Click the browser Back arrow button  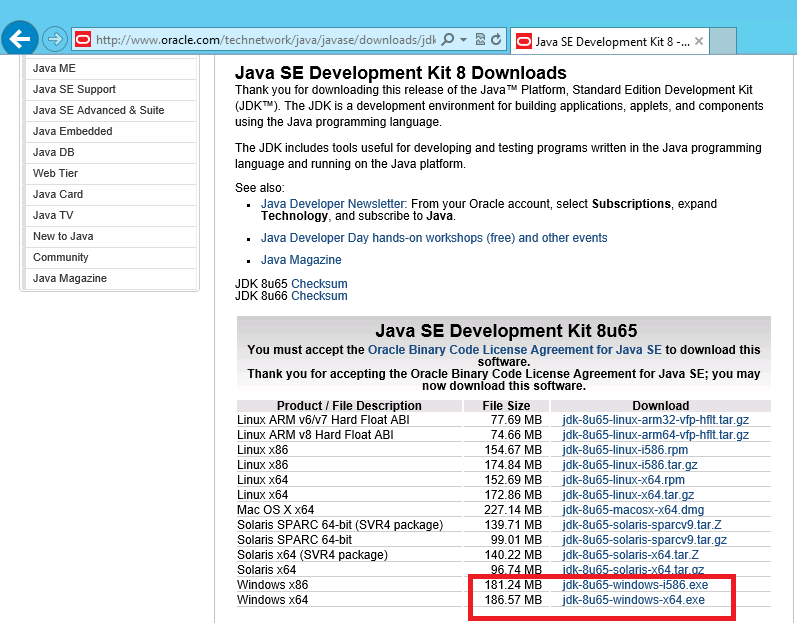[20, 39]
